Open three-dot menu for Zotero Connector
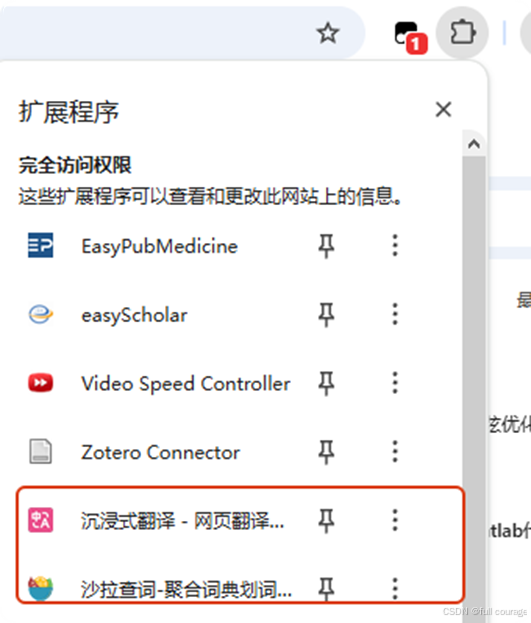 [x=395, y=451]
